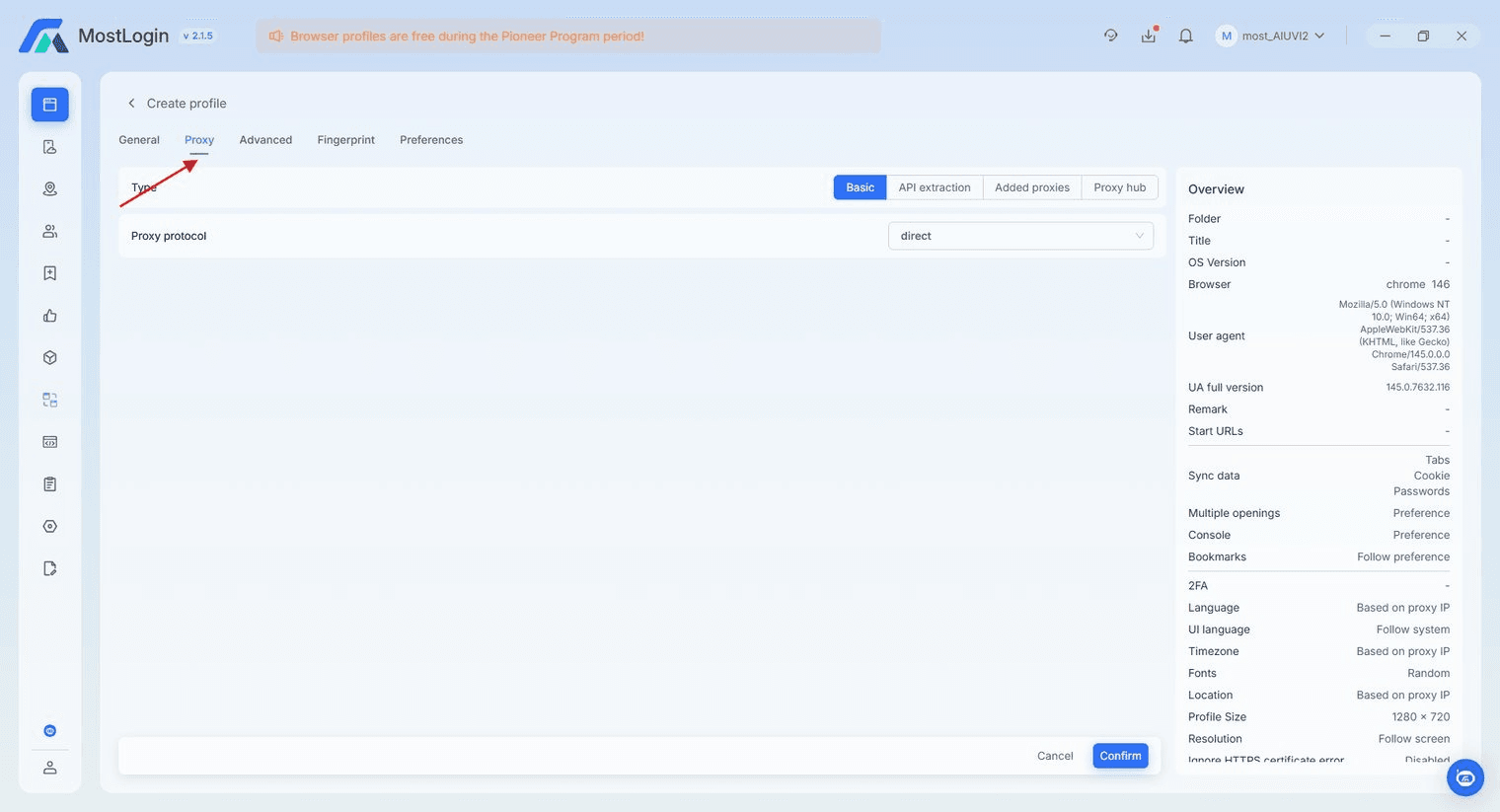Click the User agent label in Overview

[1217, 336]
